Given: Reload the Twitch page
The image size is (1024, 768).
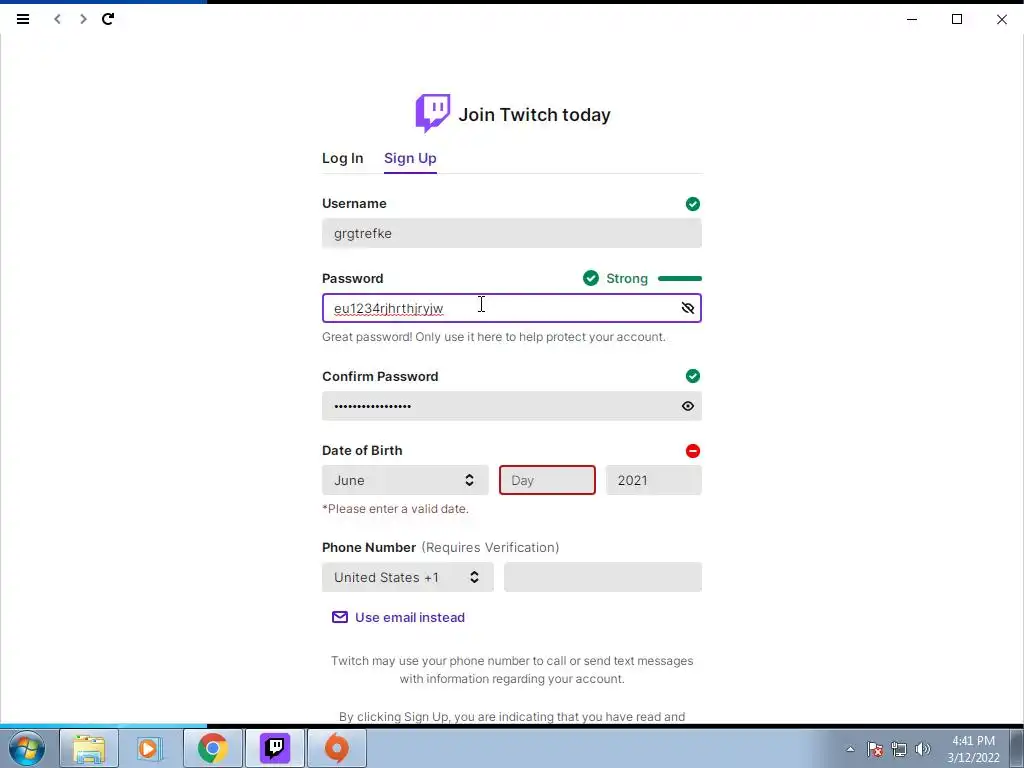Looking at the screenshot, I should tap(108, 19).
